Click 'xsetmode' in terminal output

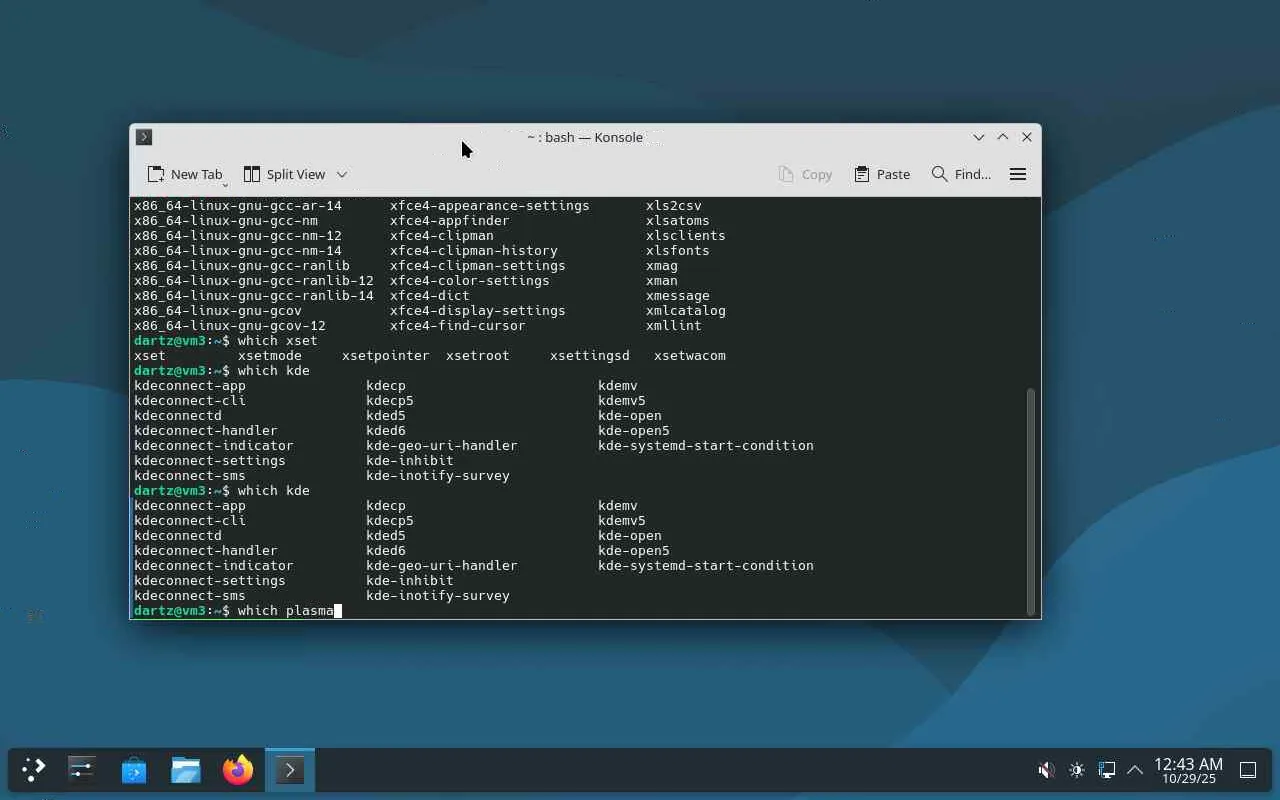[x=270, y=356]
